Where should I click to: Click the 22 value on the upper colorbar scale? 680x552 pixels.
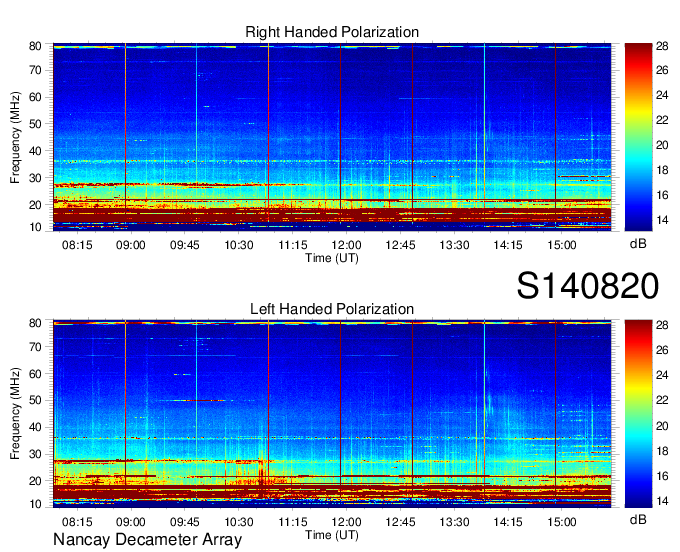(x=662, y=120)
